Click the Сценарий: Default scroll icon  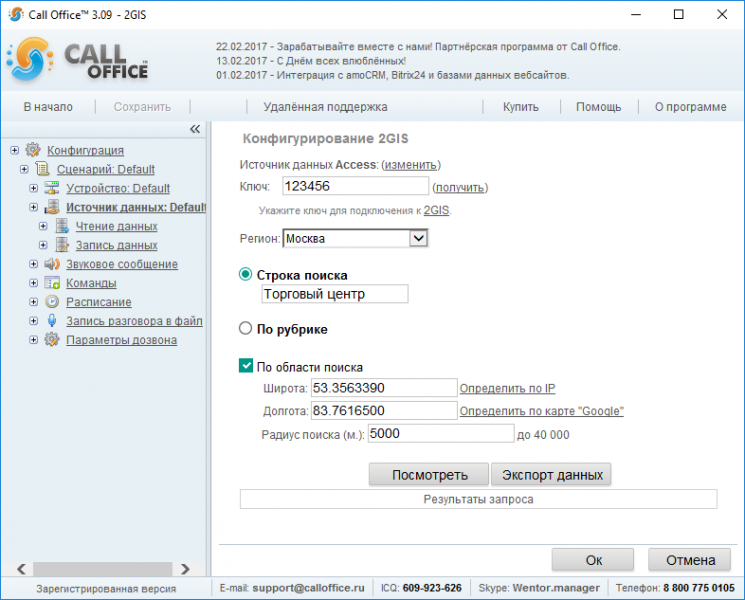(42, 169)
